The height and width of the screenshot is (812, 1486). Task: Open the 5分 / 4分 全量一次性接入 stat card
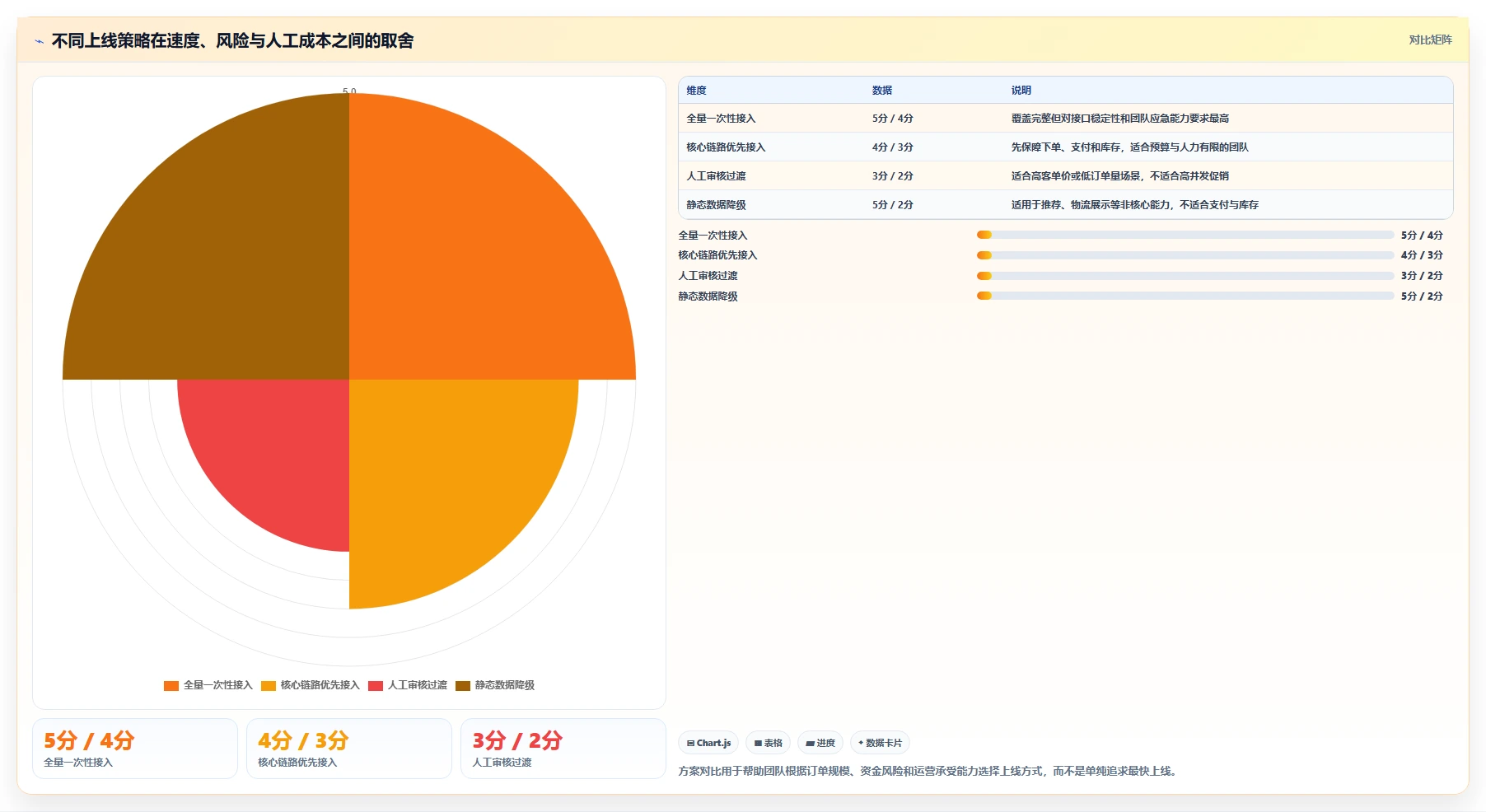(x=135, y=749)
